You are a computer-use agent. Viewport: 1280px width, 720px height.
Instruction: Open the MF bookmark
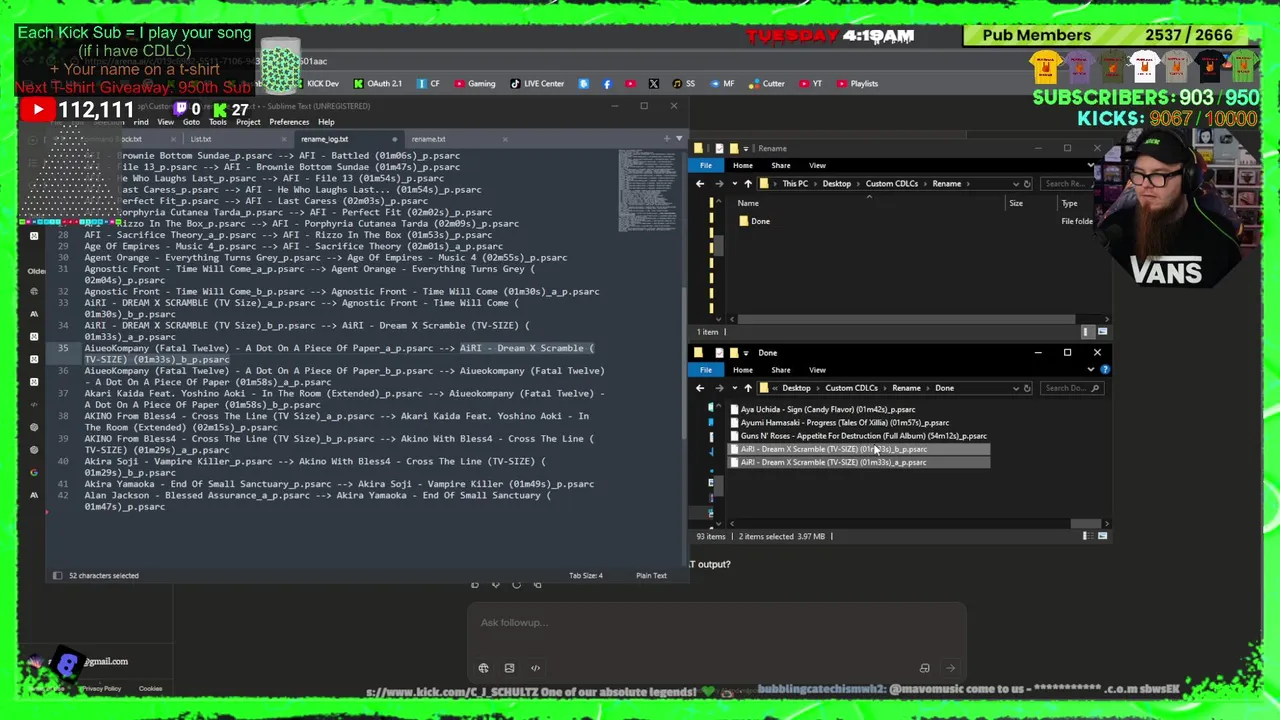point(722,84)
